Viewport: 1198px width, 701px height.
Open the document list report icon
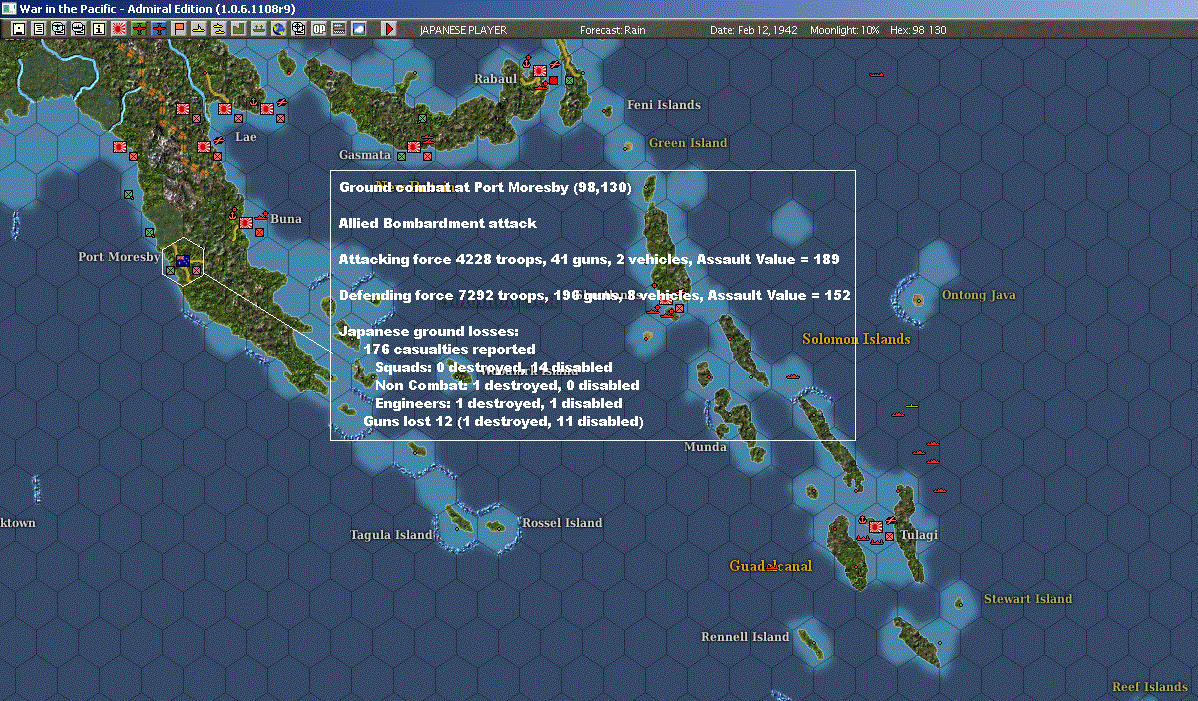(39, 29)
